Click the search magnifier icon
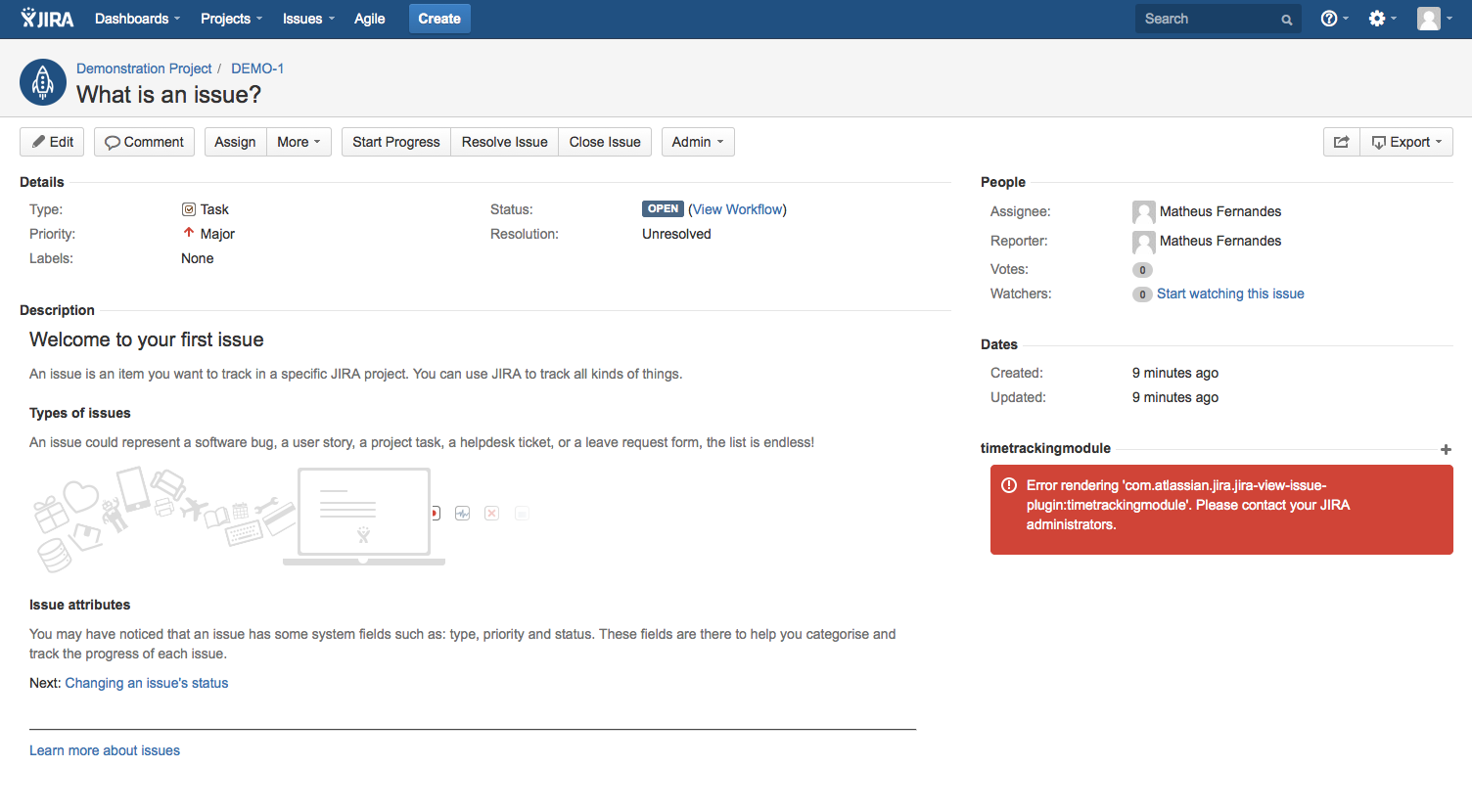The height and width of the screenshot is (812, 1472). point(1287,20)
